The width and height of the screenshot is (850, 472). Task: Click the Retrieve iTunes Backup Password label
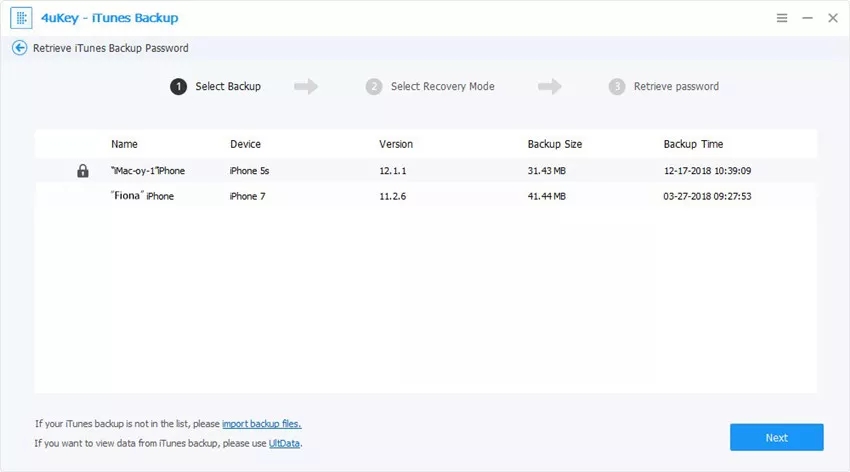(110, 48)
